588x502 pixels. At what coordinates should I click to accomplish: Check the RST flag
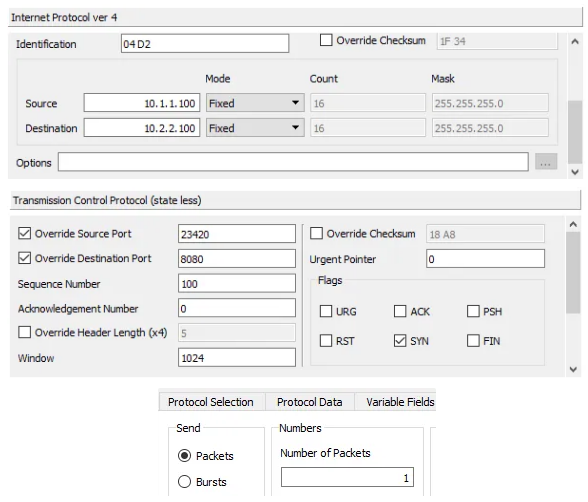pyautogui.click(x=326, y=341)
